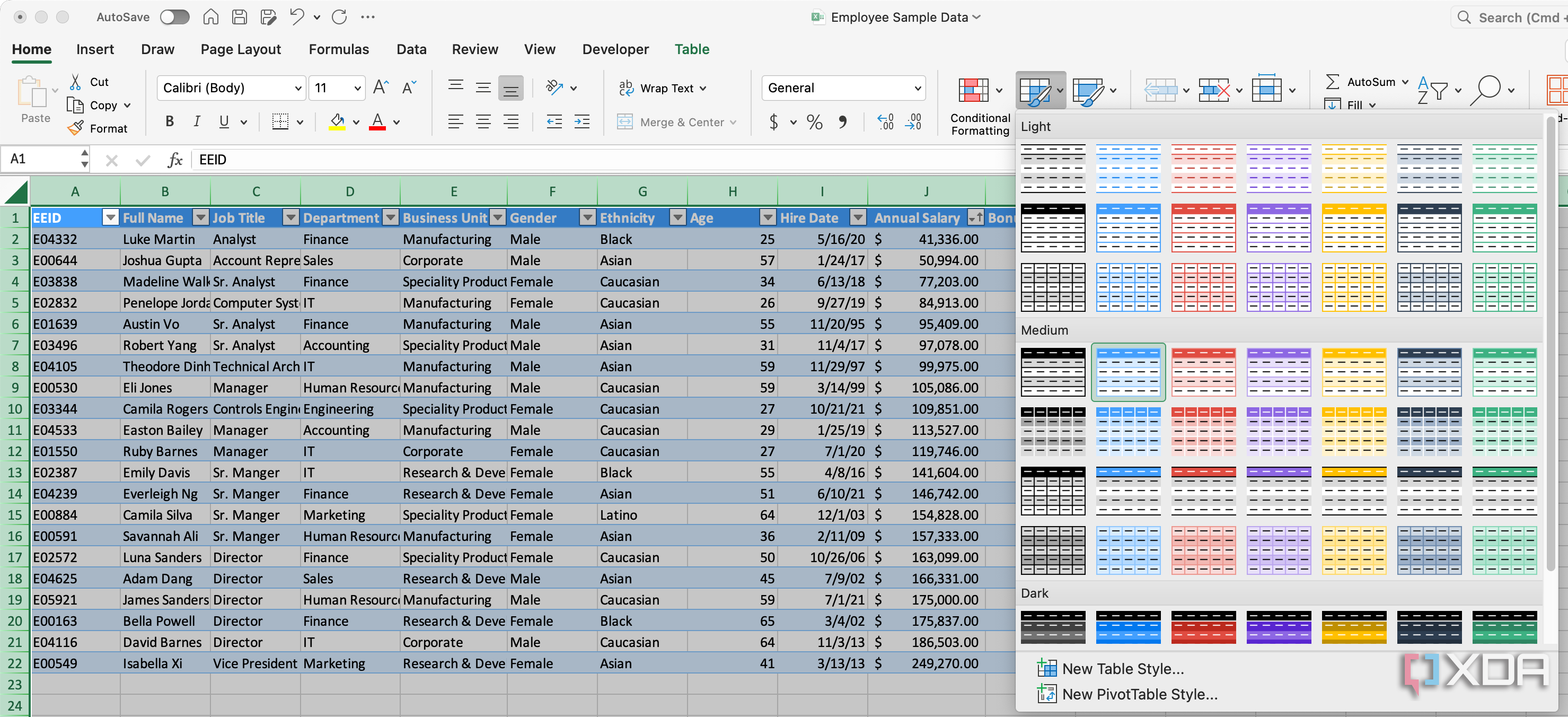Screen dimensions: 1568x717
Task: Apply italic formatting
Action: 197,122
